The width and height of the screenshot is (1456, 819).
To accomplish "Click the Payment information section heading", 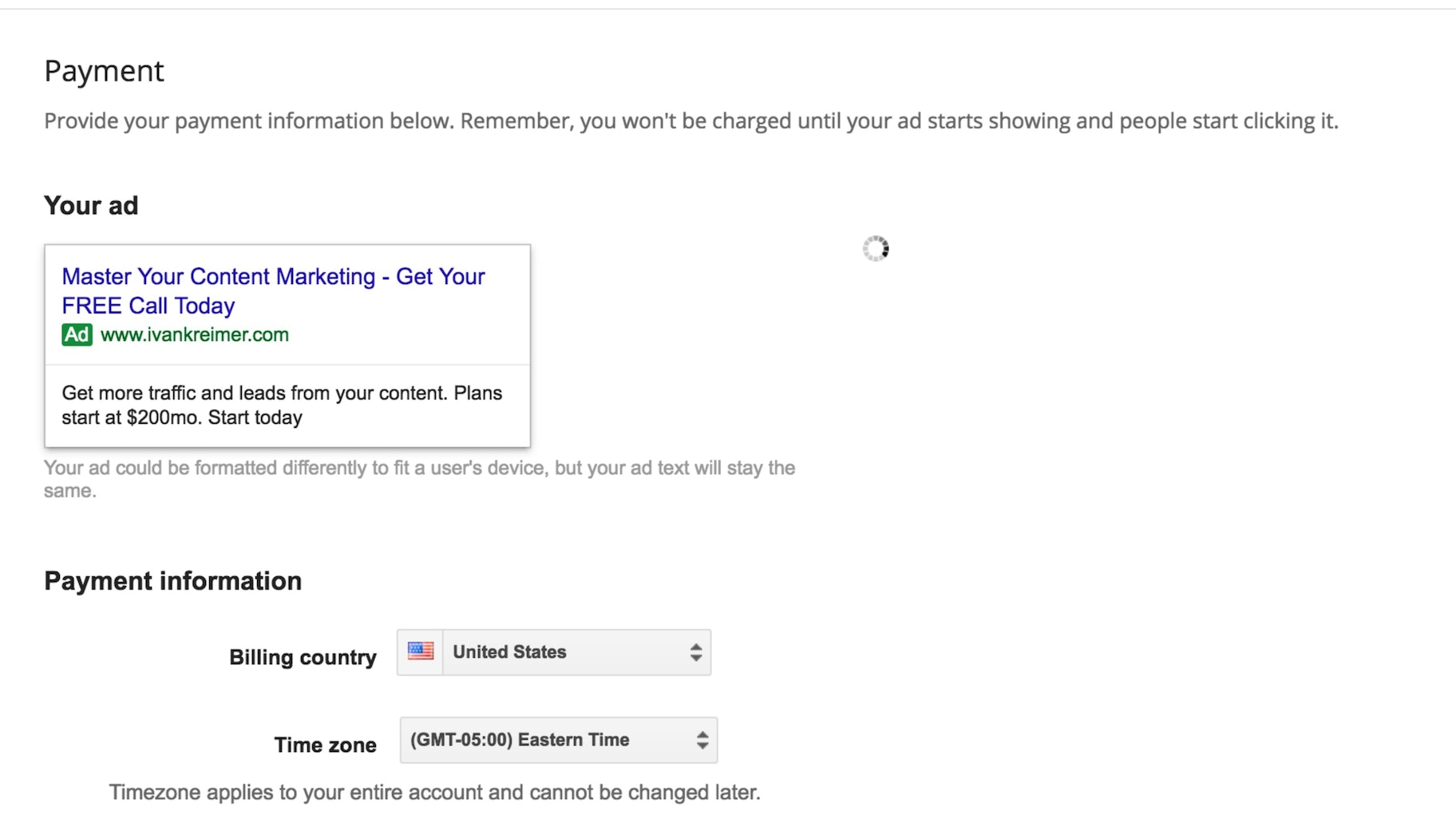I will coord(173,580).
